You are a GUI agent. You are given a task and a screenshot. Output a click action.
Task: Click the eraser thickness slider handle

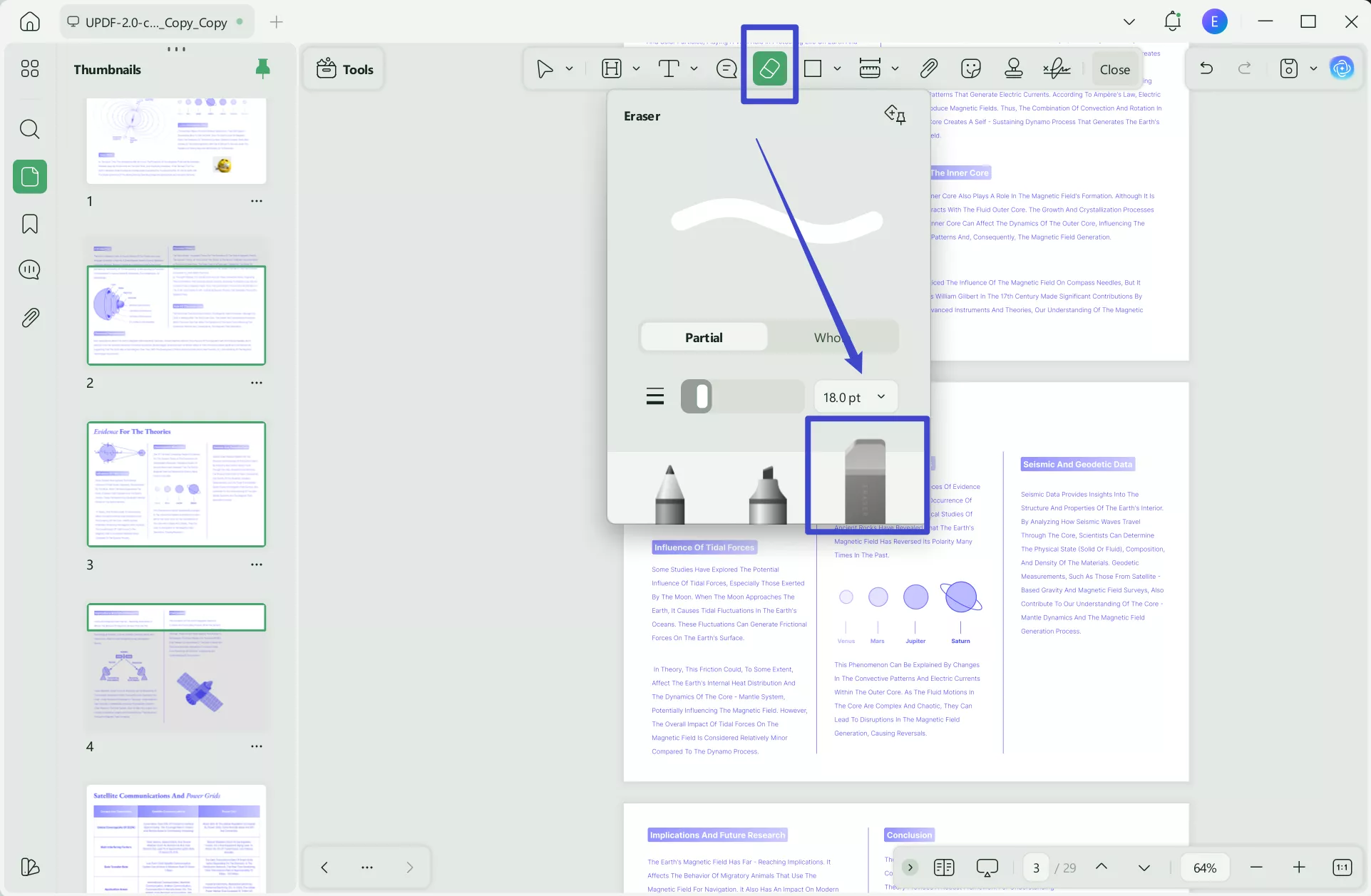(702, 396)
